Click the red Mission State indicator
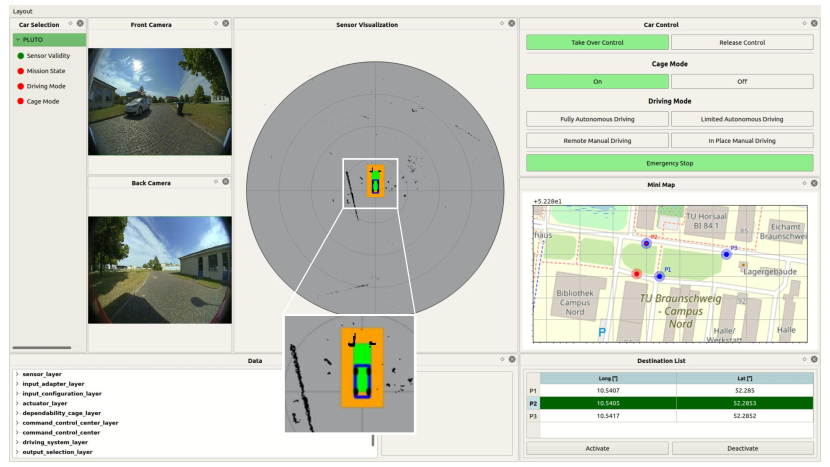Viewport: 830px width, 467px height. (x=21, y=71)
